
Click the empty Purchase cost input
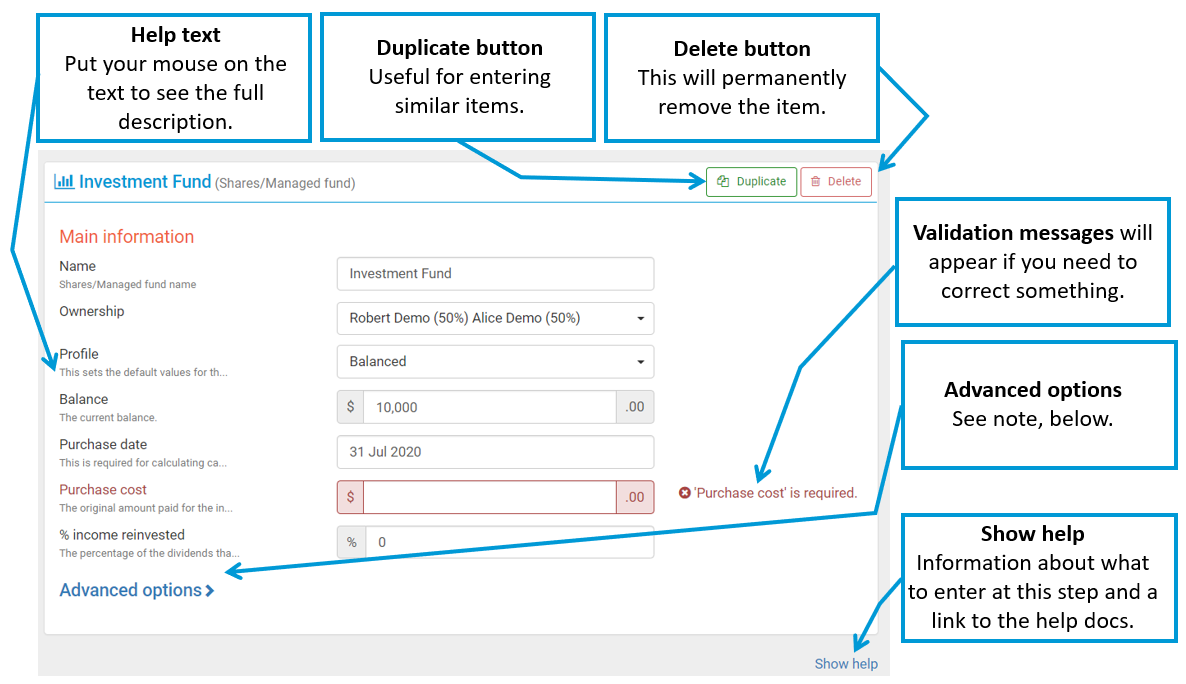point(489,497)
